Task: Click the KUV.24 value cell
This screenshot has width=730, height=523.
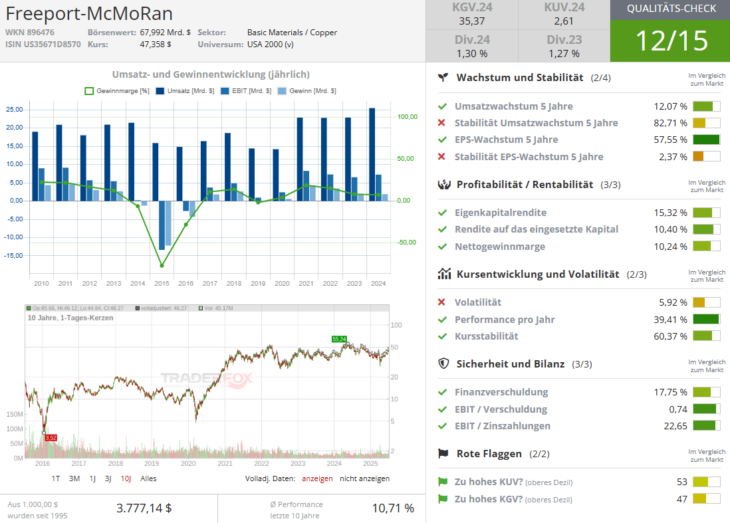Action: pos(564,14)
